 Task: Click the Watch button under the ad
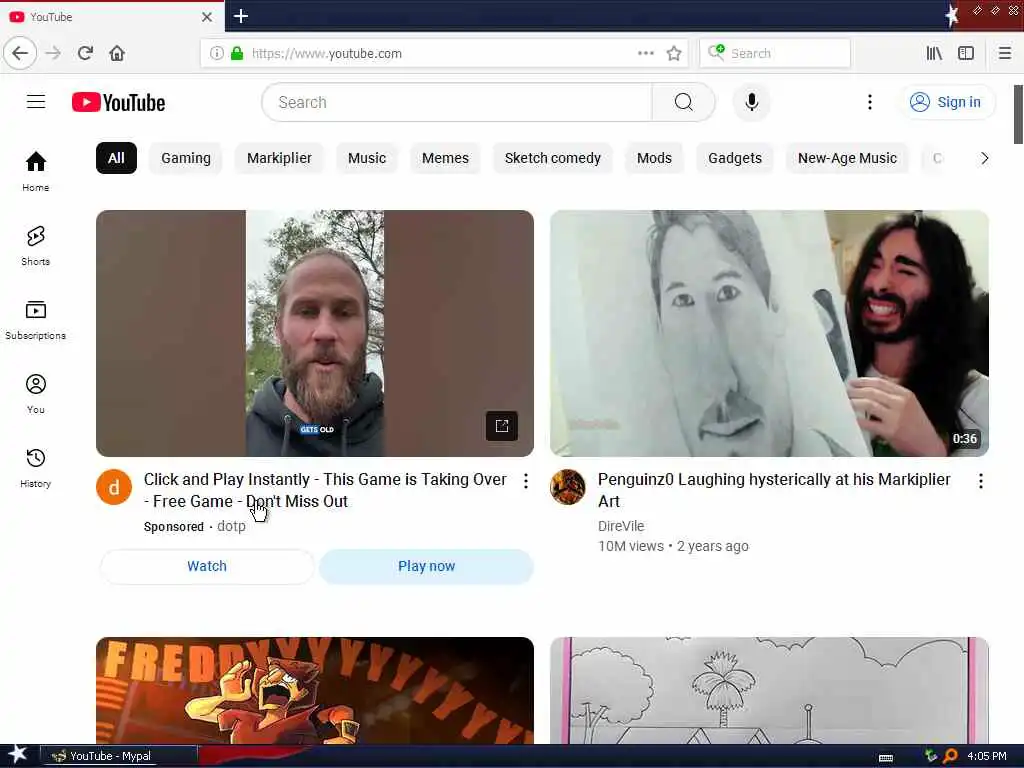(207, 566)
